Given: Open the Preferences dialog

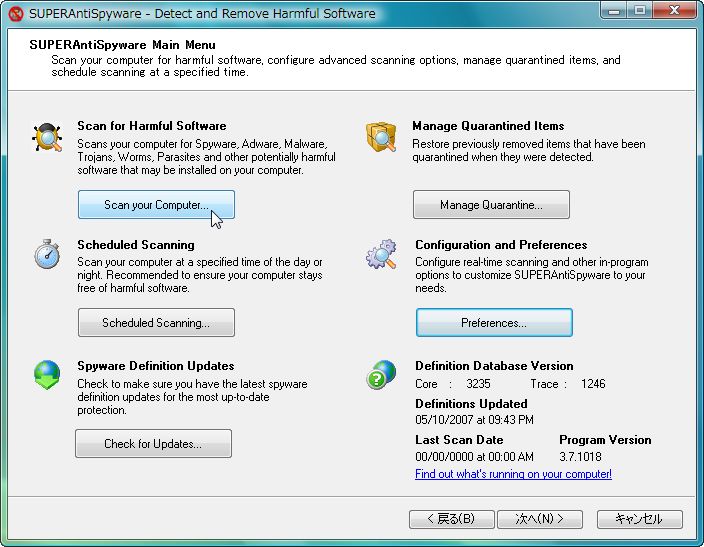Looking at the screenshot, I should coord(494,322).
